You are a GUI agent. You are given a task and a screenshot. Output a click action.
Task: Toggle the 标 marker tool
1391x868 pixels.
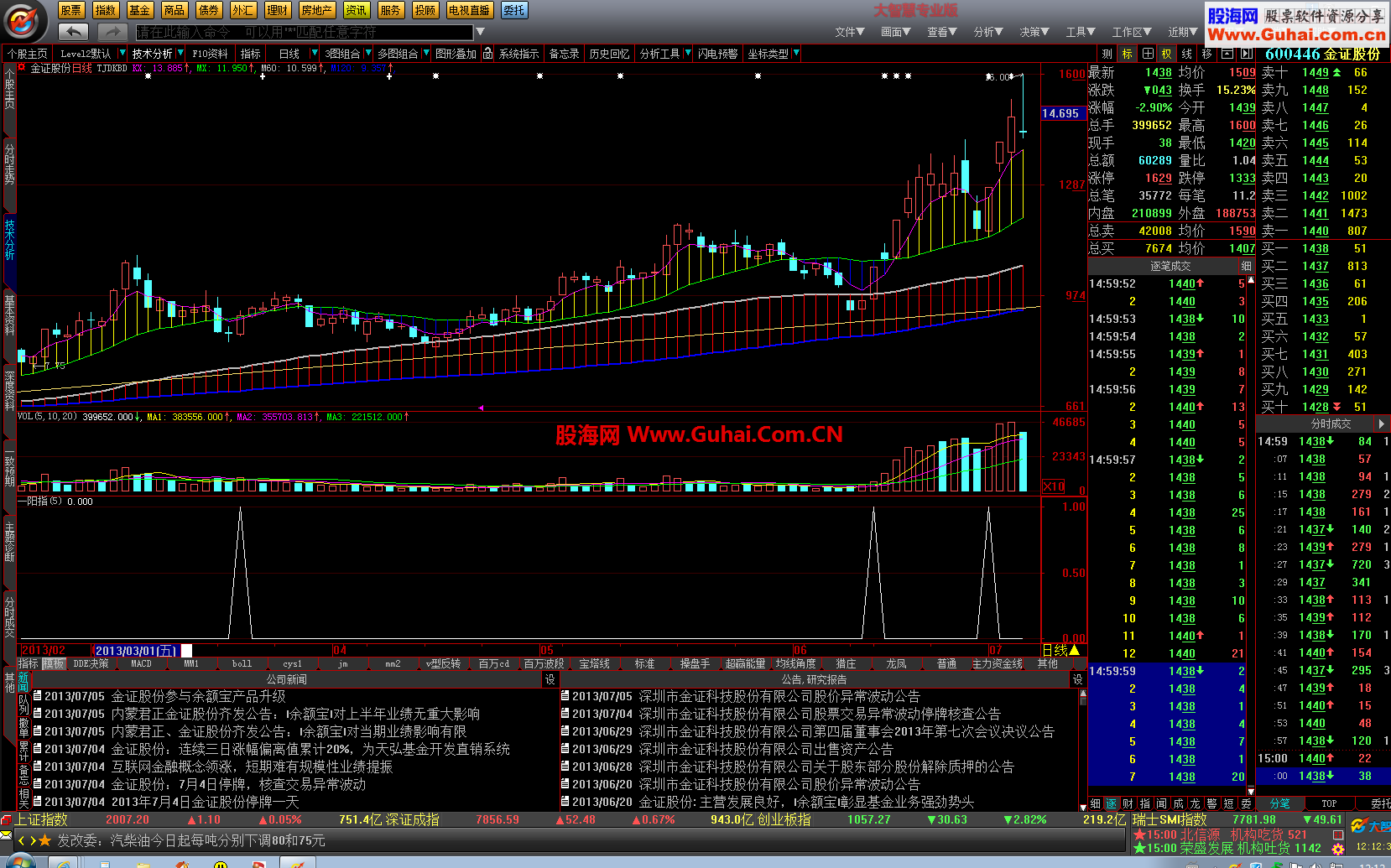[1127, 54]
